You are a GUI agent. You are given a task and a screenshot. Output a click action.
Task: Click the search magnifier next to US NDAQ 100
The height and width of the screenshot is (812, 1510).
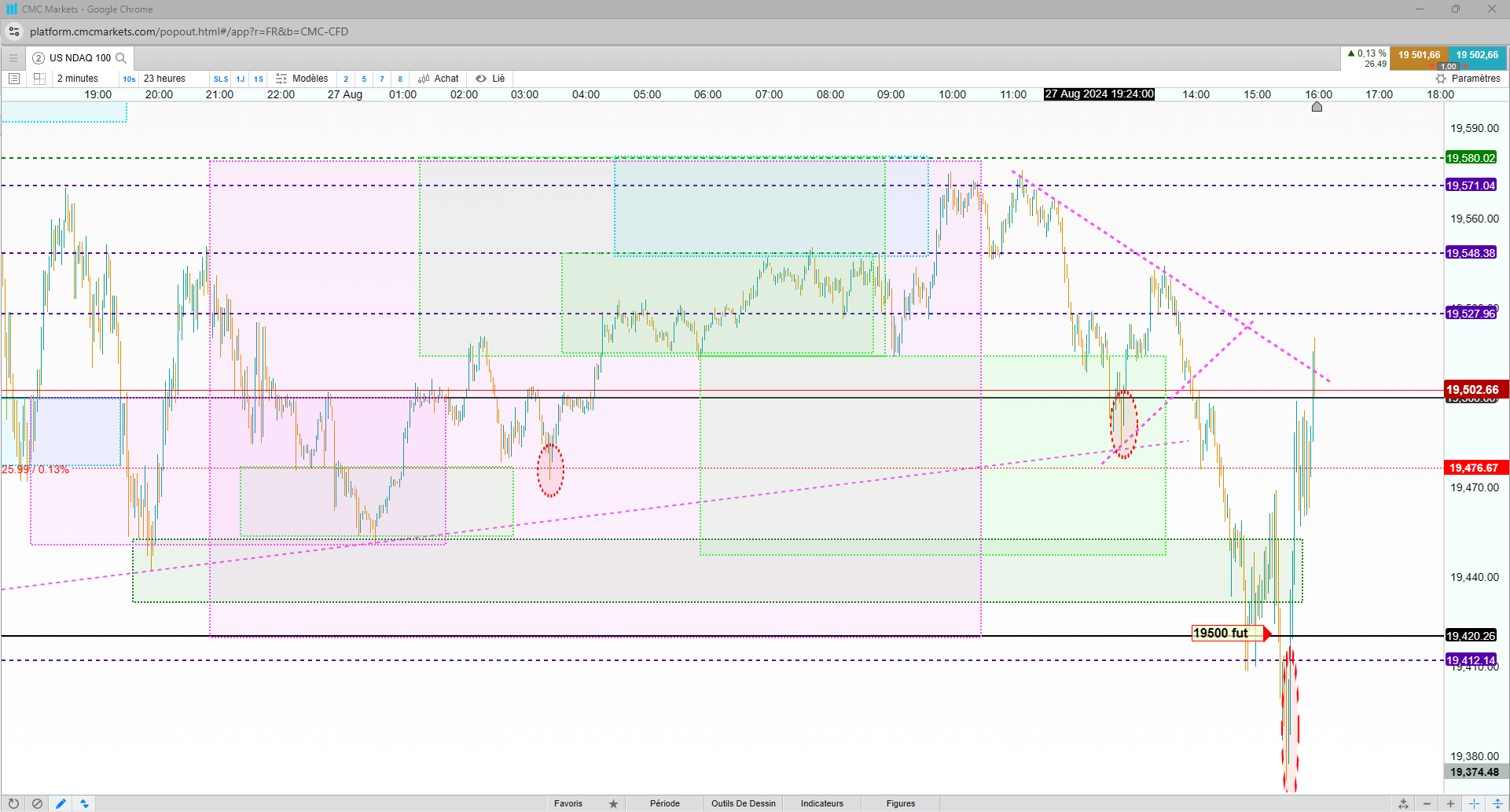[x=121, y=58]
